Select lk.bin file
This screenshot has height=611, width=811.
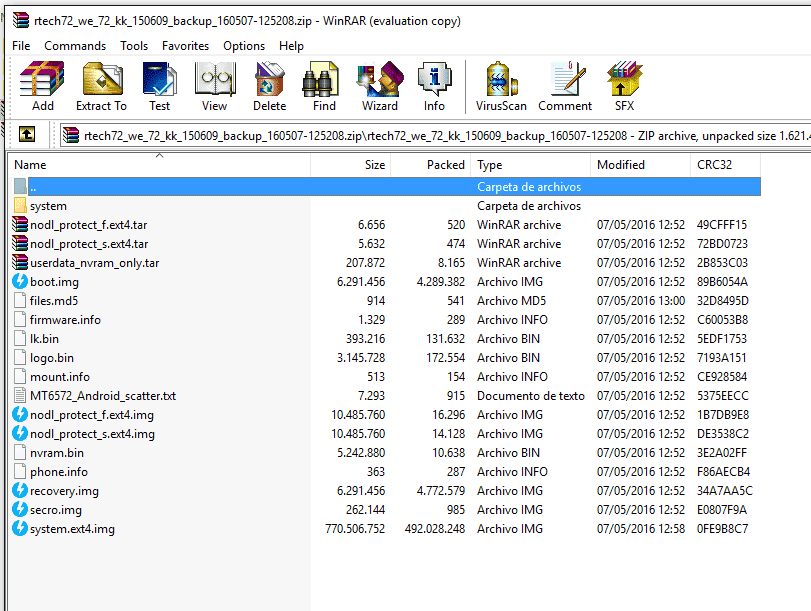(44, 339)
